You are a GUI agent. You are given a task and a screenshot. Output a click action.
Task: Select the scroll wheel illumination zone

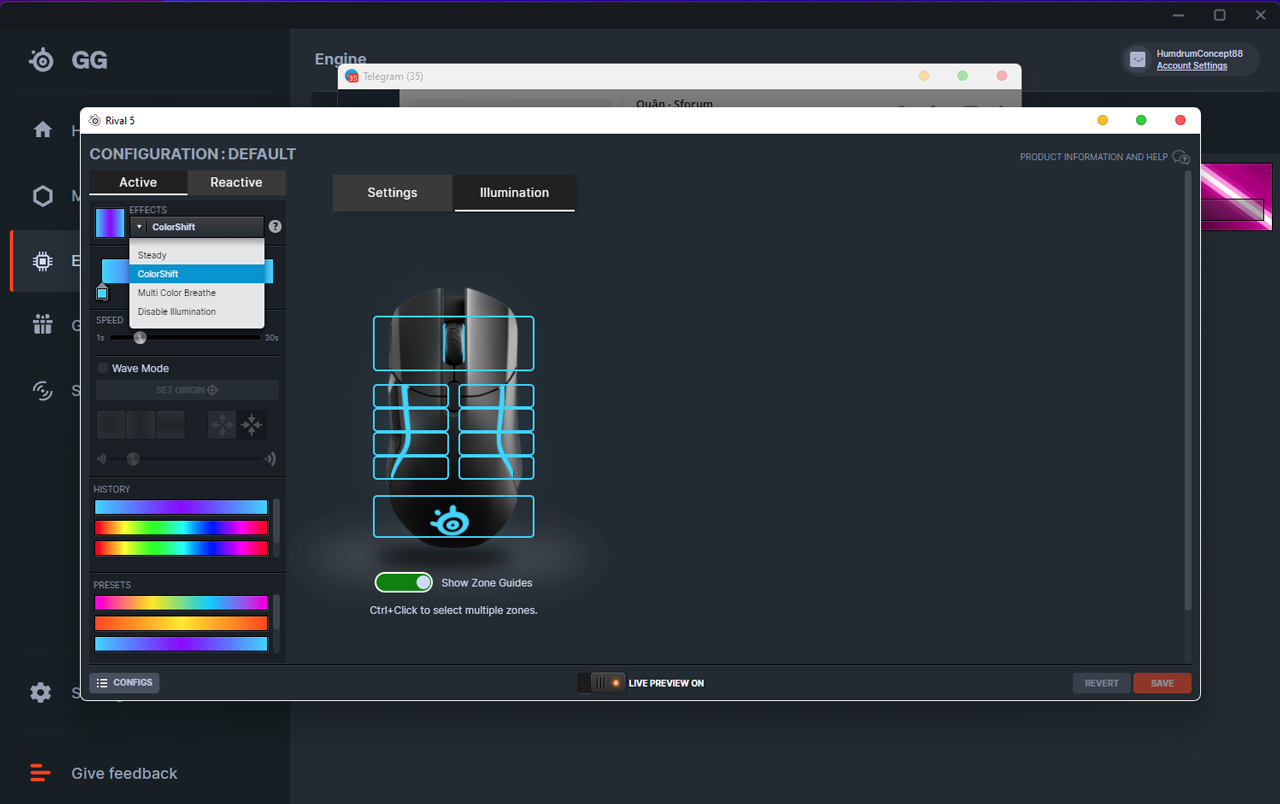click(x=453, y=343)
